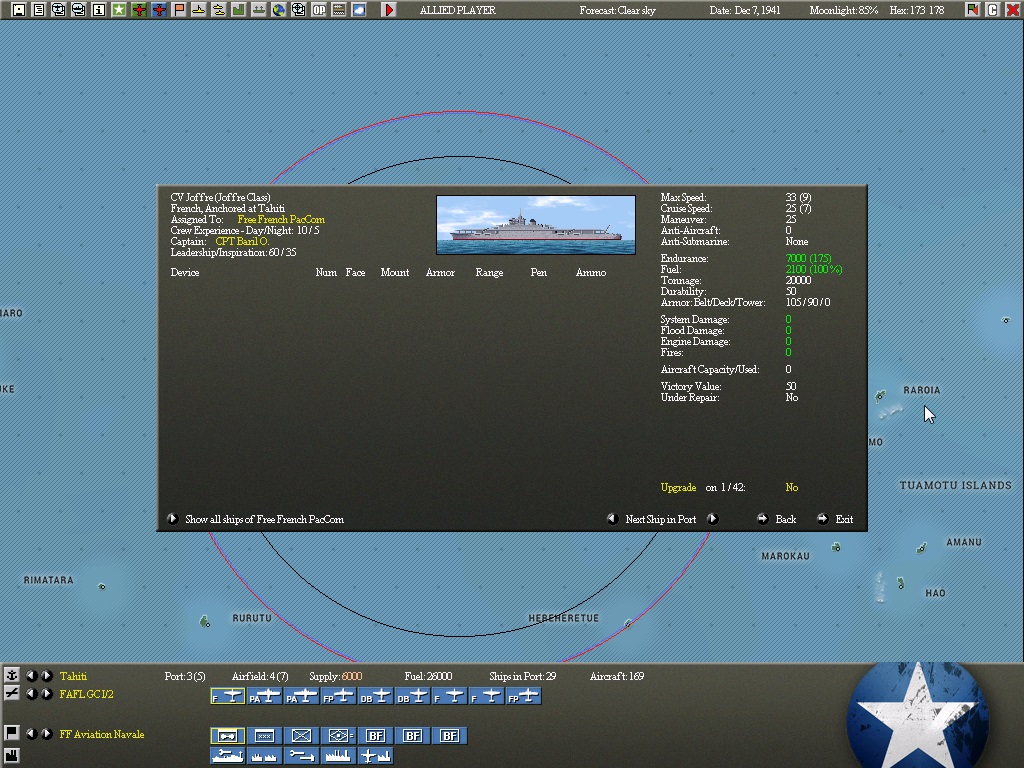Click captain name CPT Baril O.
1024x768 pixels.
[242, 242]
